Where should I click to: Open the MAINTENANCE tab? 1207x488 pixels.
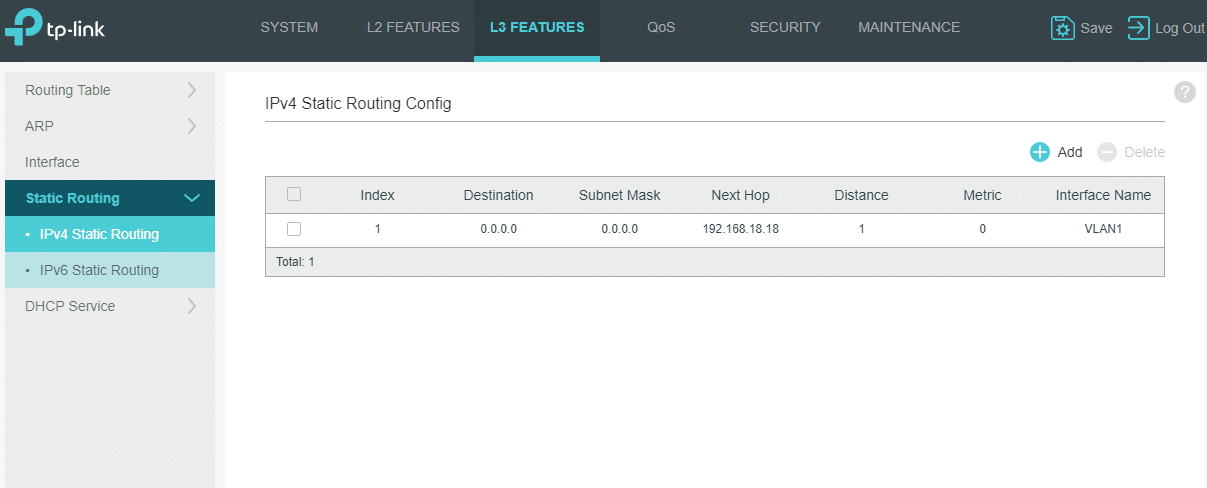908,28
